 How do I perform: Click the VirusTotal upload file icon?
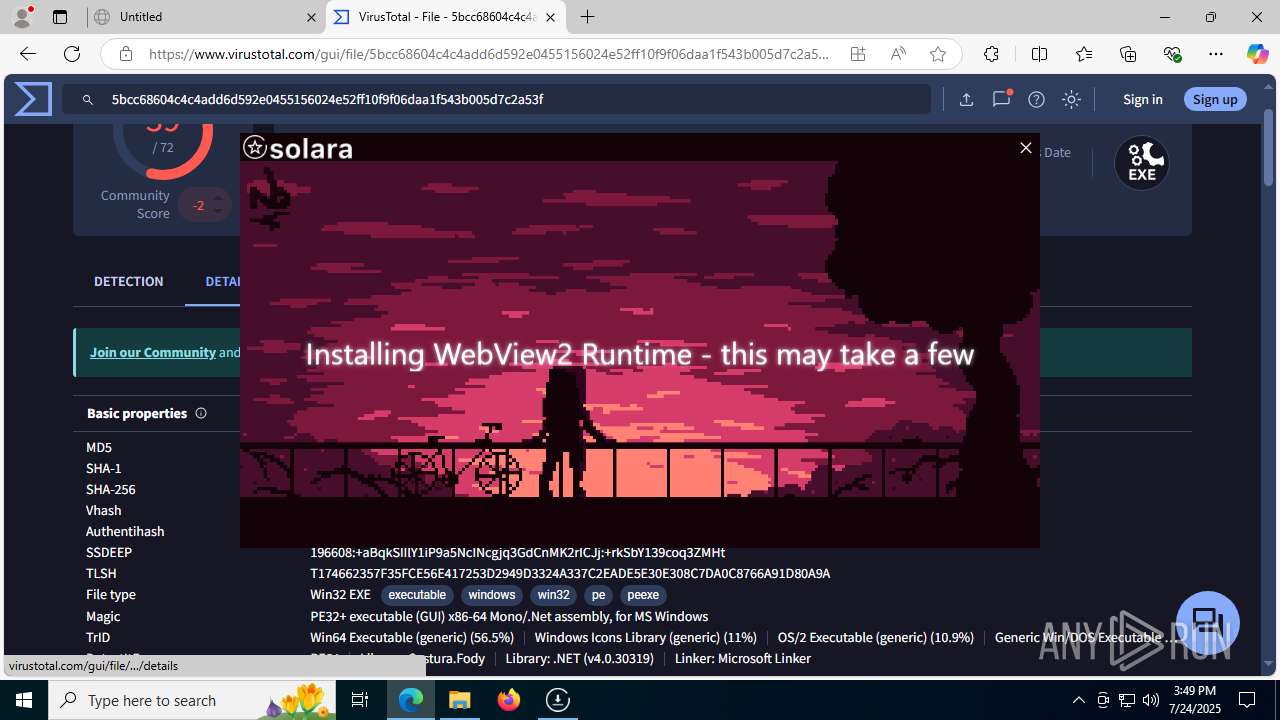tap(966, 99)
